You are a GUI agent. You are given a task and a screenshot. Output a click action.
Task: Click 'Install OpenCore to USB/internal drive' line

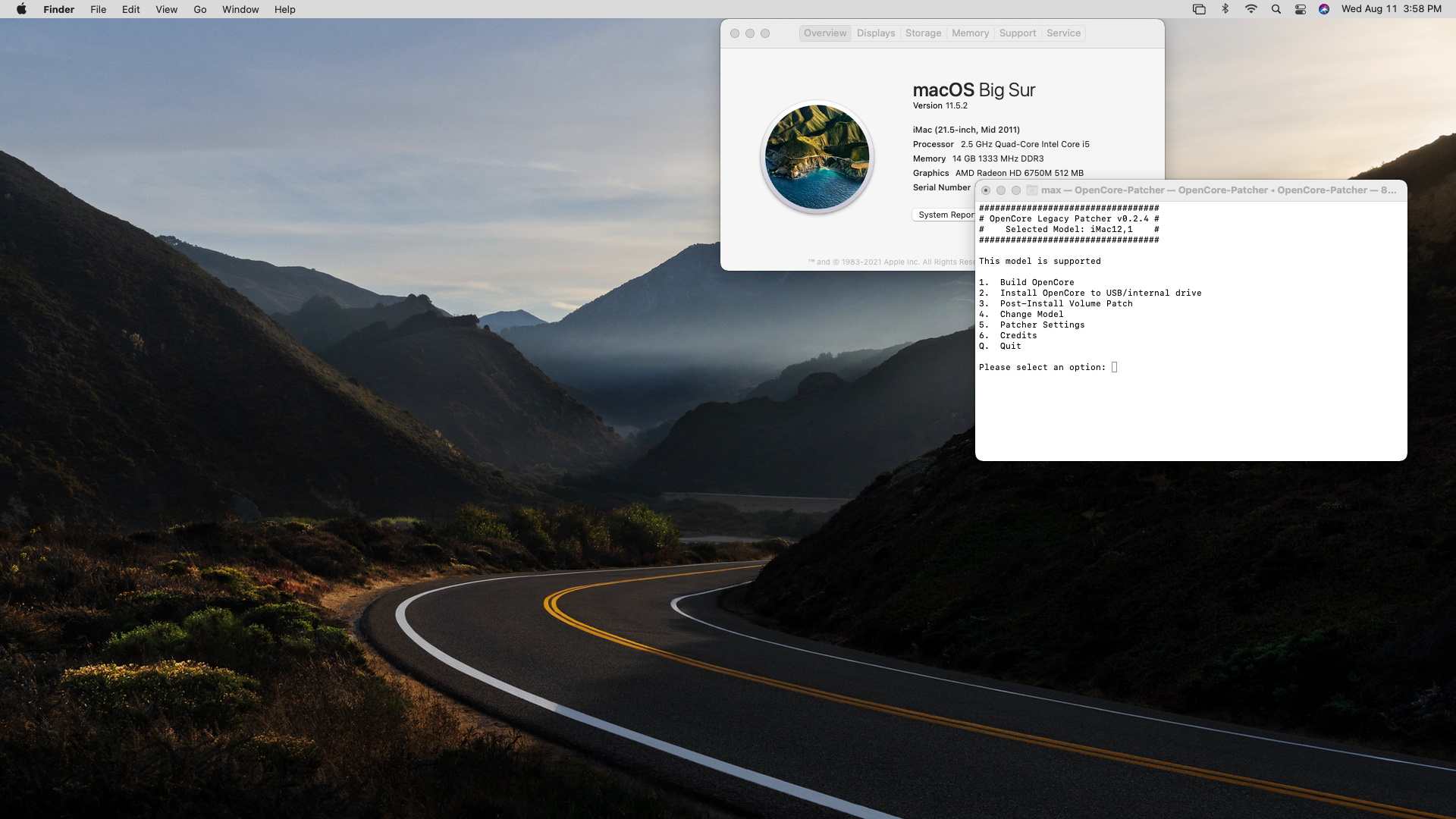point(1090,293)
